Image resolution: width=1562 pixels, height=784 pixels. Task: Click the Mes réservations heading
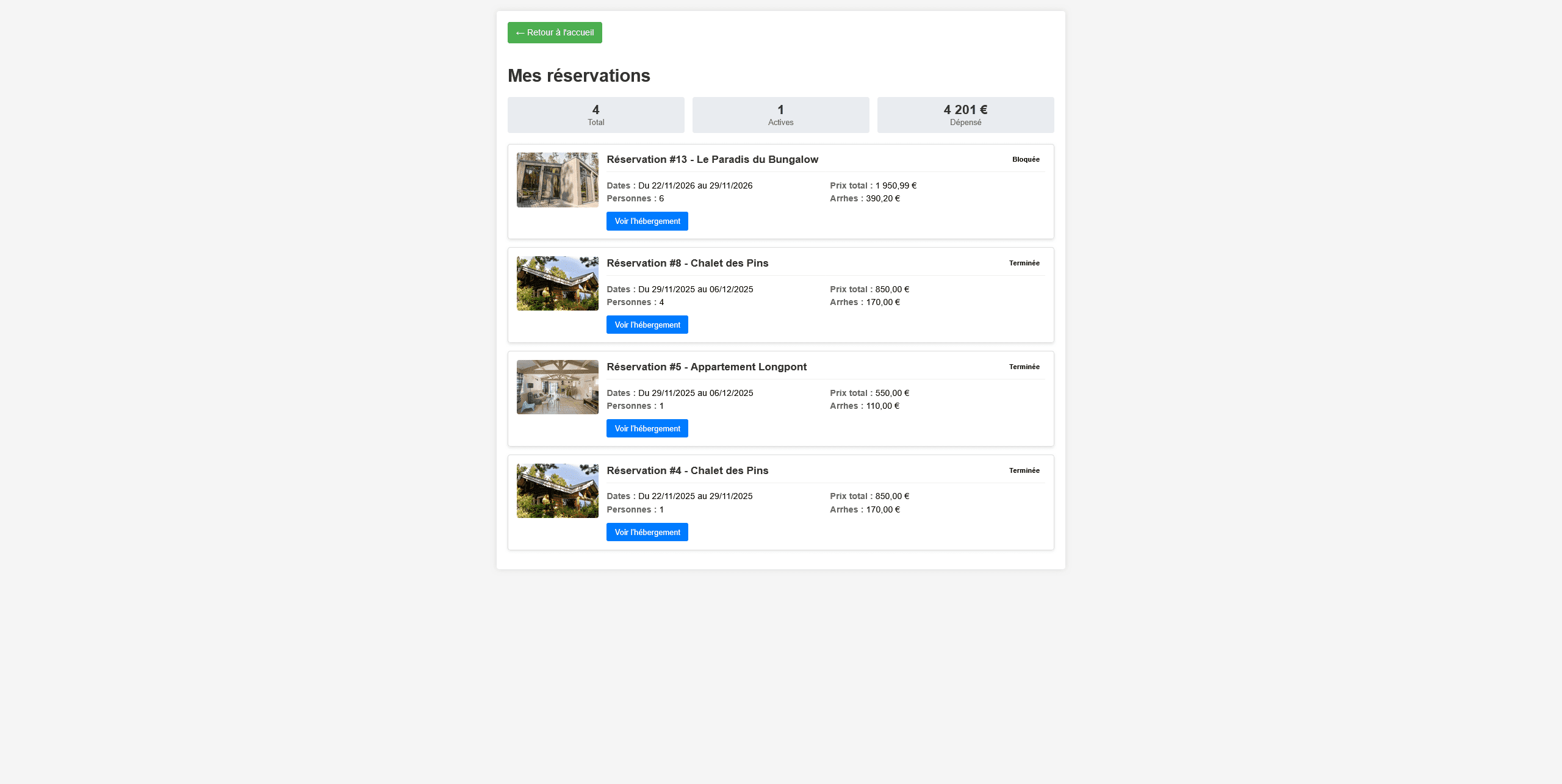(x=578, y=76)
